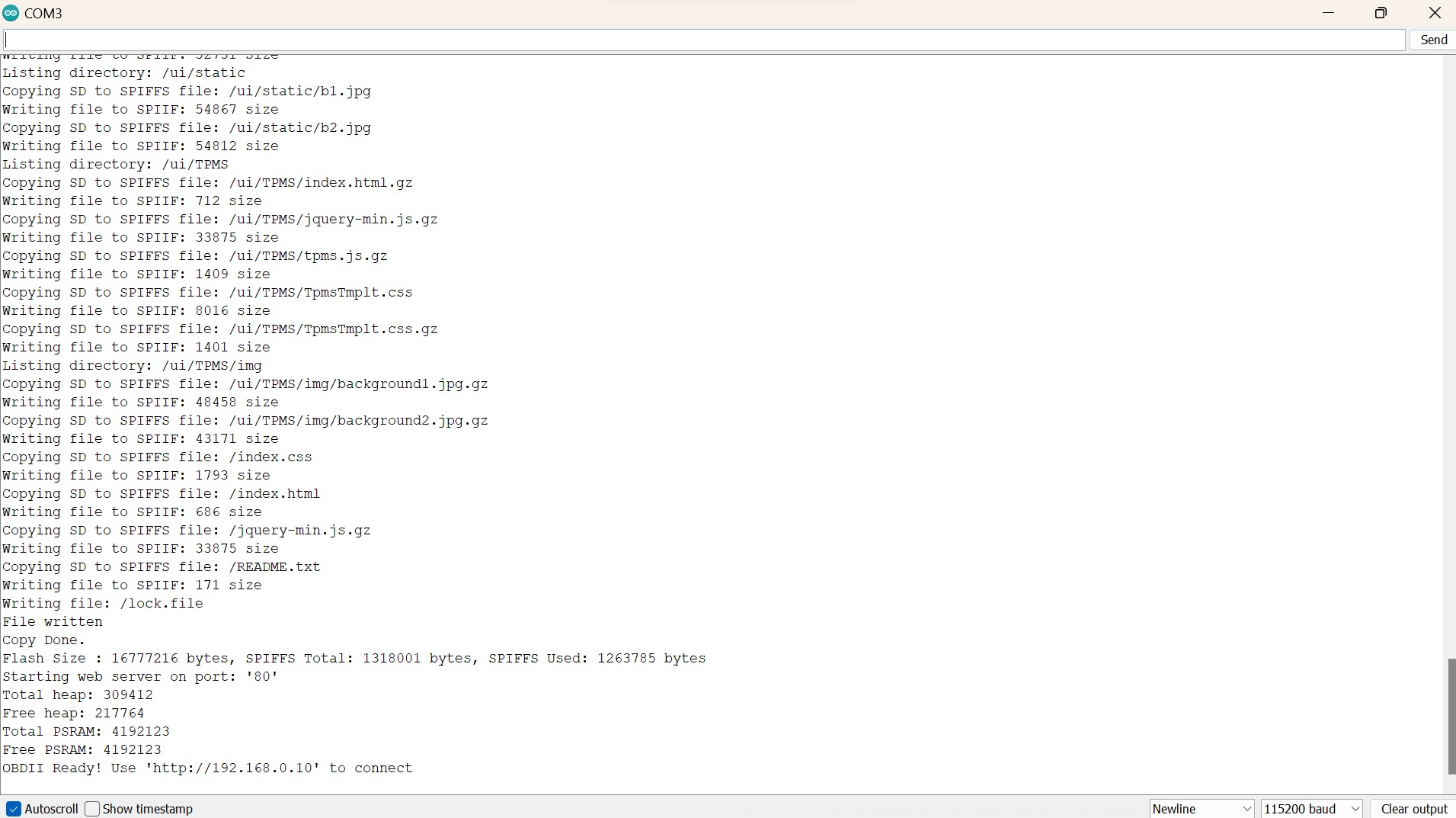Click 'Listing directory: /ui/static' line

tap(123, 73)
